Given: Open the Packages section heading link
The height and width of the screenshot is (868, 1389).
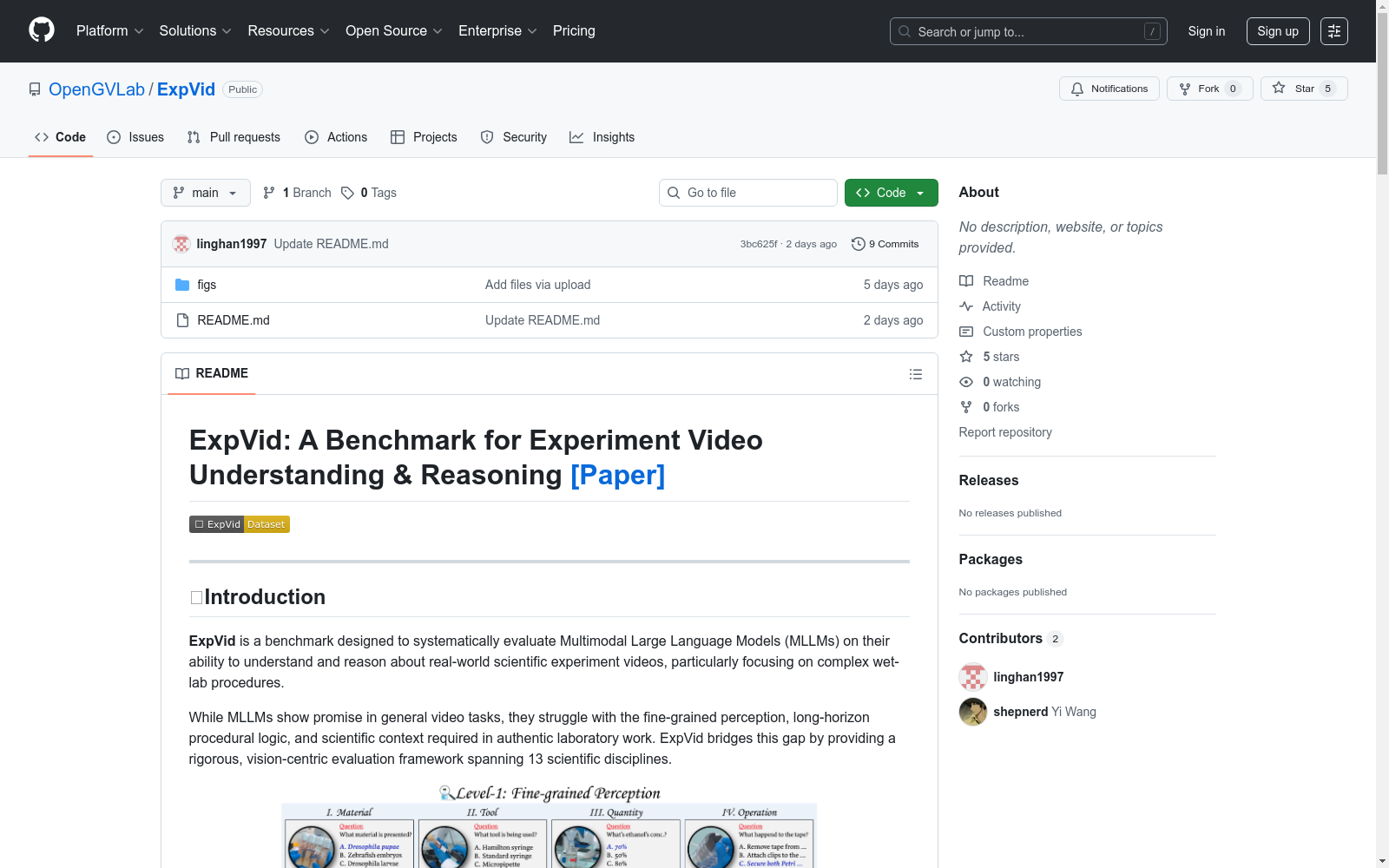Looking at the screenshot, I should click(x=991, y=559).
